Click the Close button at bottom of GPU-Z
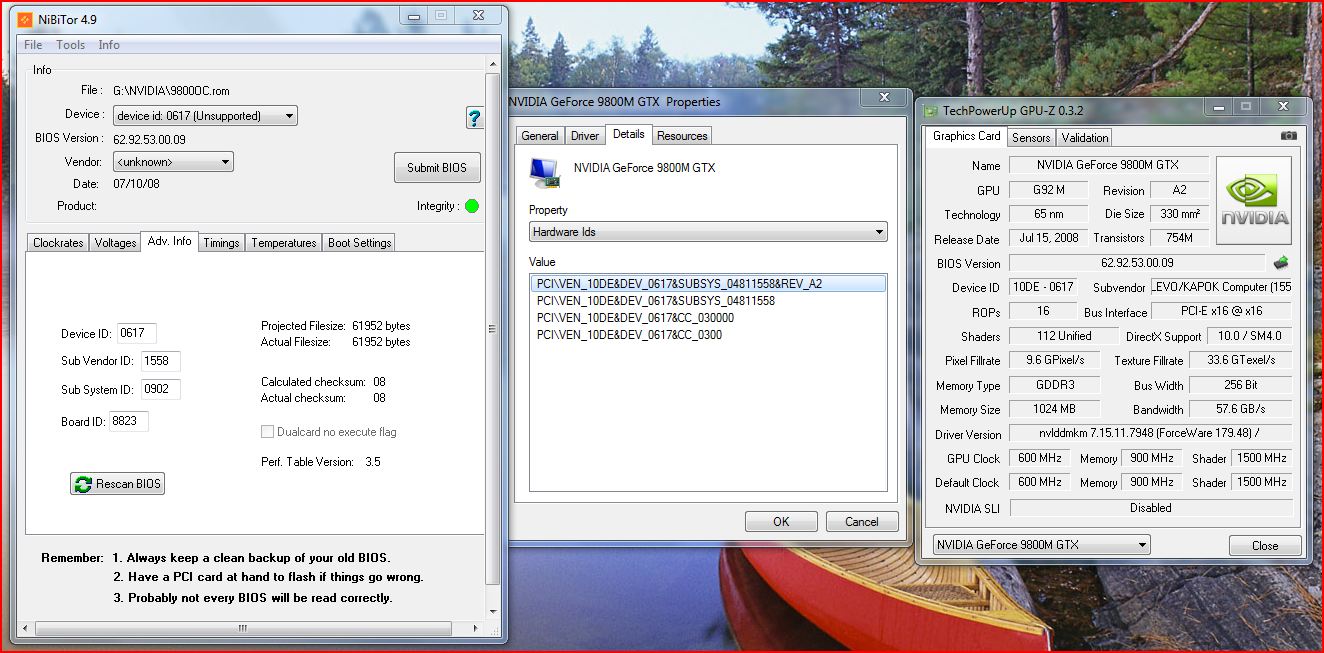This screenshot has width=1324, height=653. (1265, 545)
